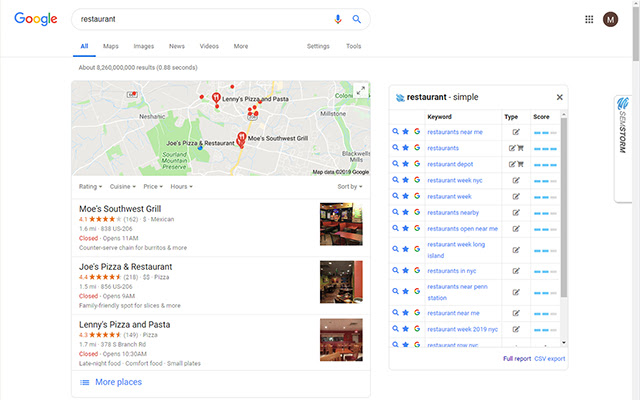
Task: Click score bar for restaurants near me
Action: (545, 133)
